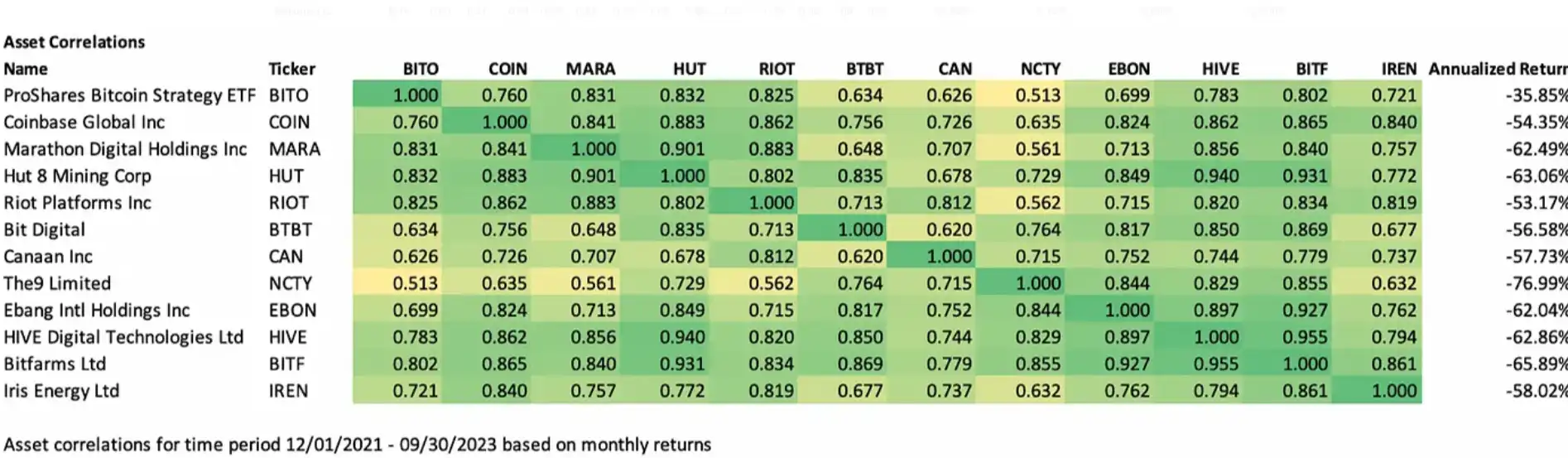Screen dimensions: 1568x458
Task: Click 0.940 cell in Hut 8 row
Action: [x=1215, y=176]
